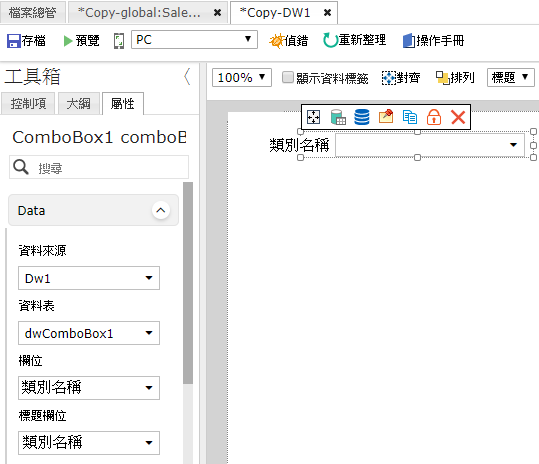Open the 100% zoom dropdown
The image size is (539, 464).
pos(242,77)
